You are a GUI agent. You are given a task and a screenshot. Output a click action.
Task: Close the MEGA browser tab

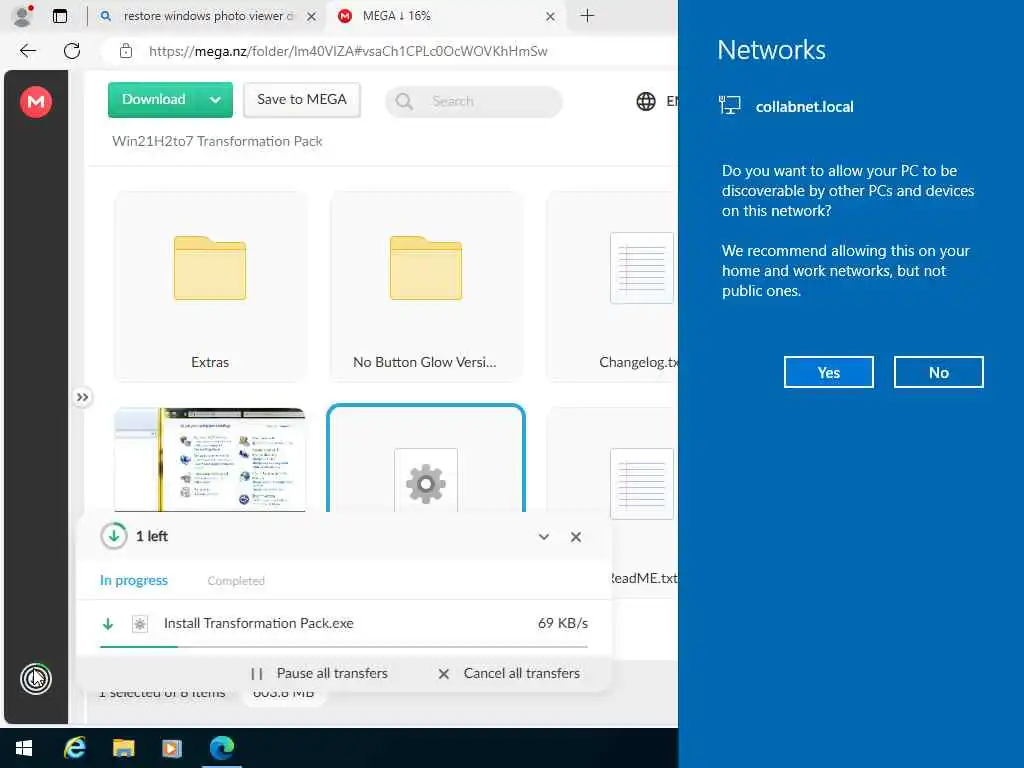[551, 16]
